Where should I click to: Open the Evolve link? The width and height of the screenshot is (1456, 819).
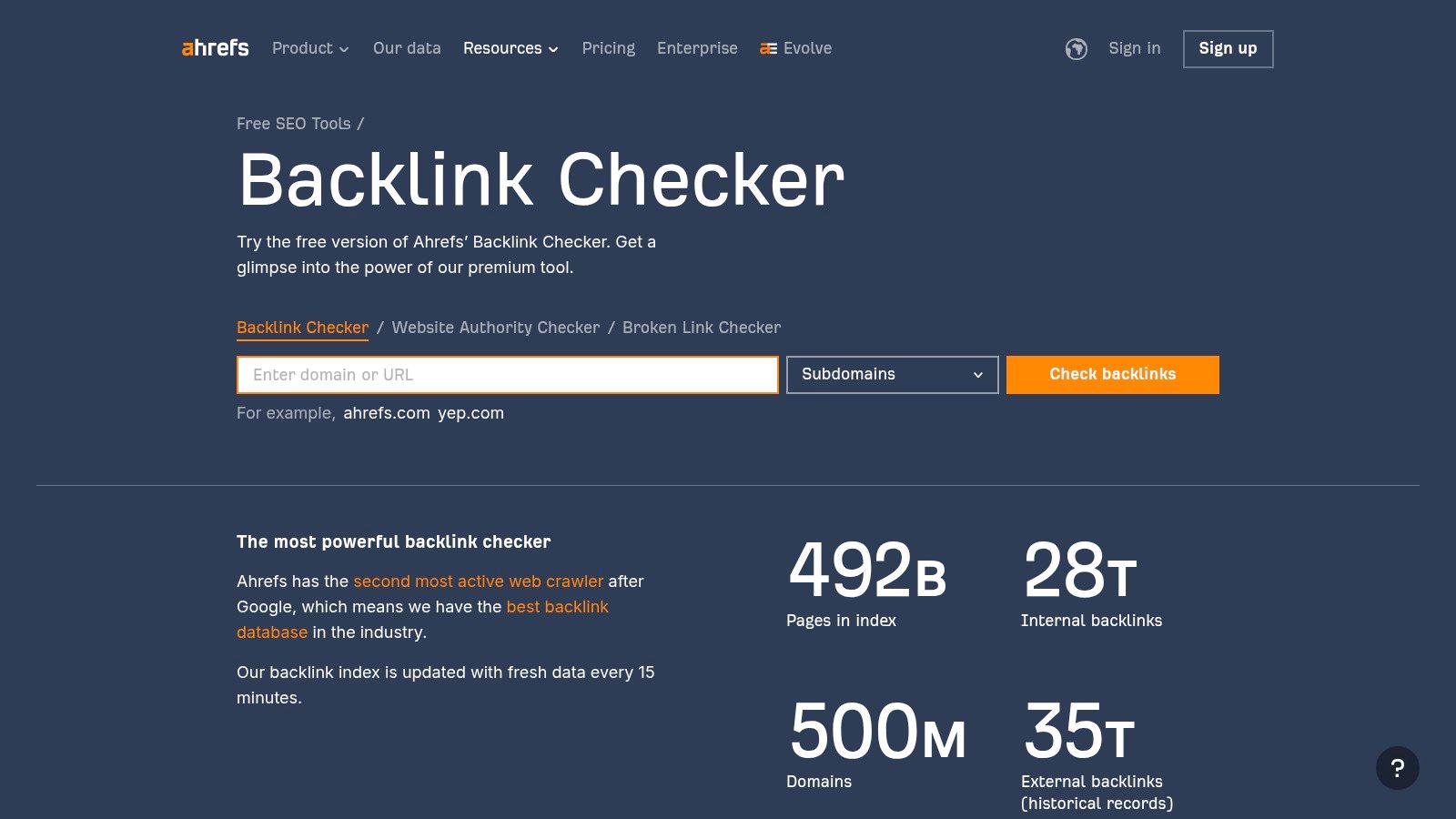(x=796, y=48)
